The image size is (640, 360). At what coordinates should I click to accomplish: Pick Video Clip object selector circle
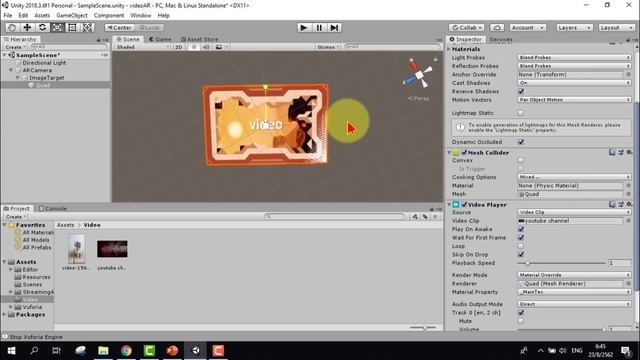pos(629,221)
